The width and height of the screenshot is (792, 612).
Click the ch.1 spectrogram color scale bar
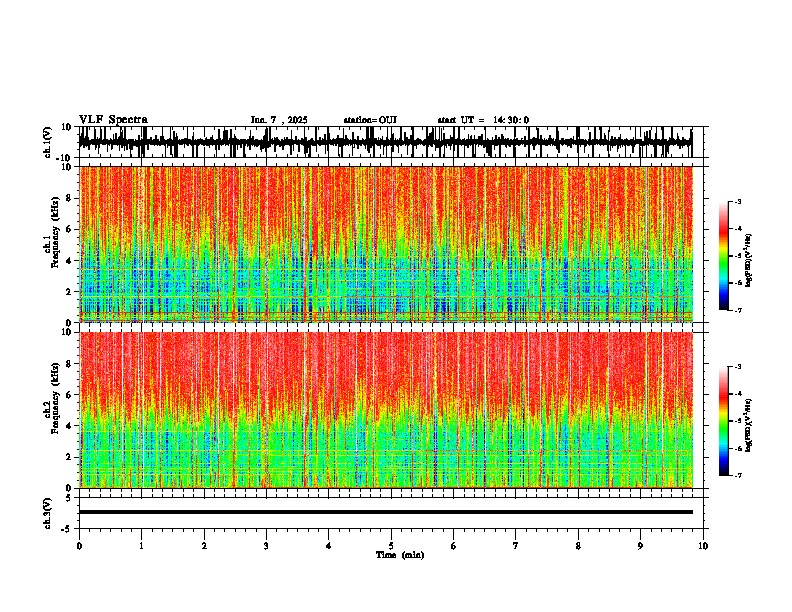pos(724,256)
